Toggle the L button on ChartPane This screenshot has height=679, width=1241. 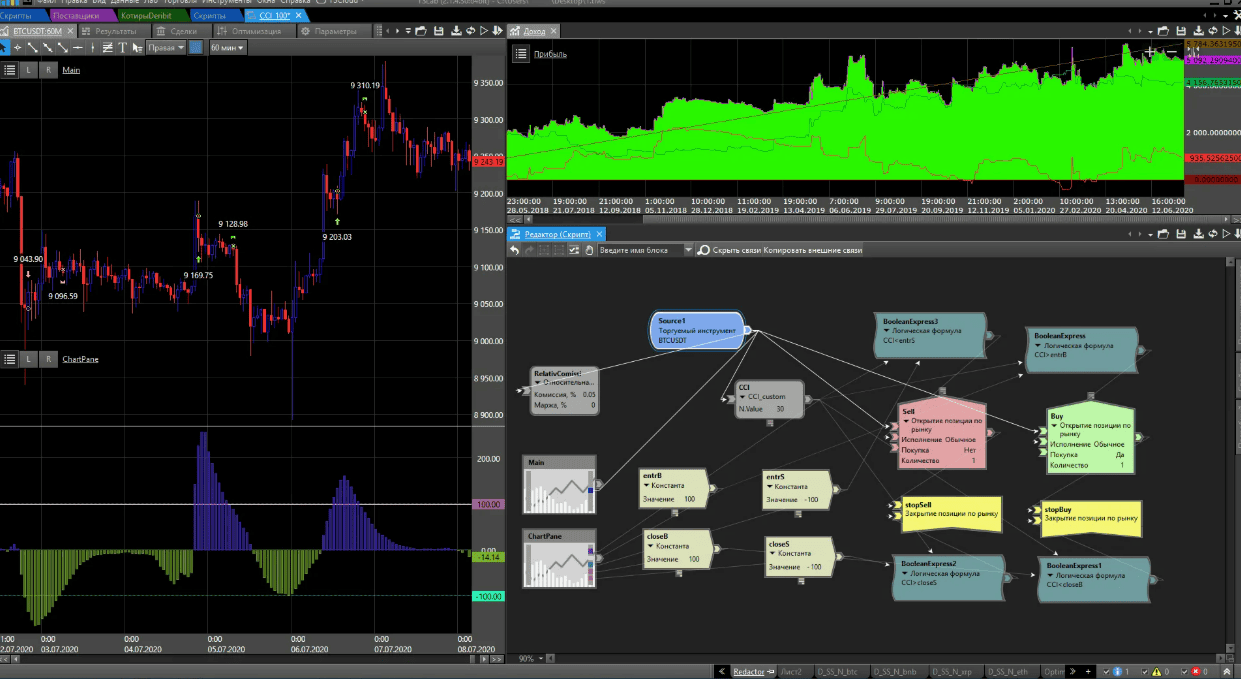point(29,358)
